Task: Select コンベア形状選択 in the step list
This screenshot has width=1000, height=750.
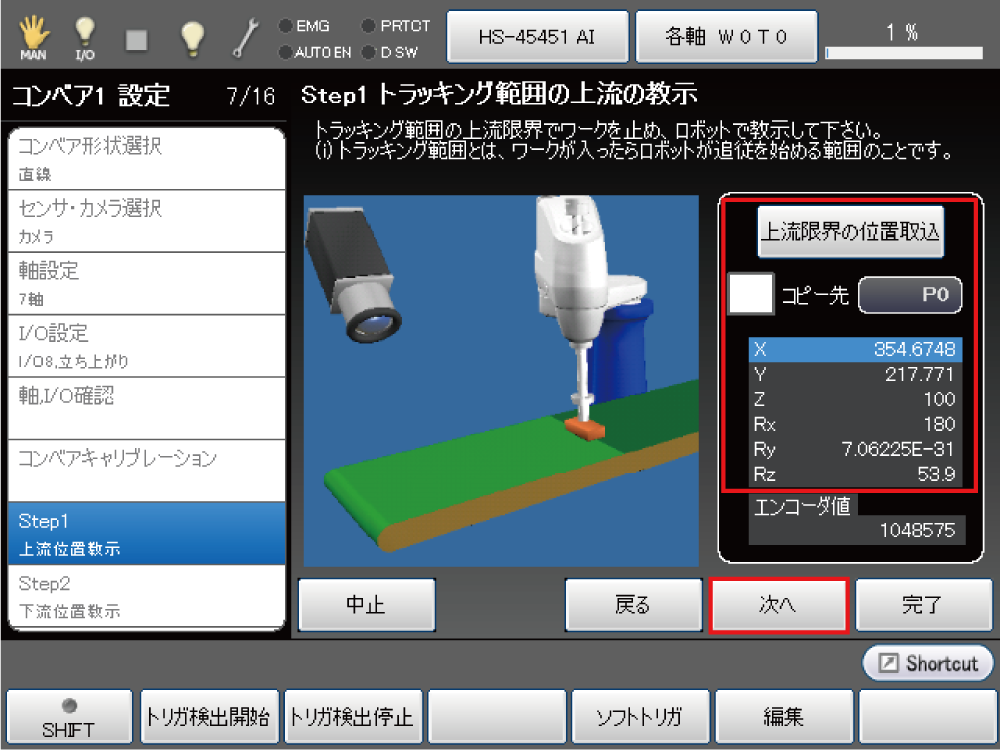Action: [146, 159]
